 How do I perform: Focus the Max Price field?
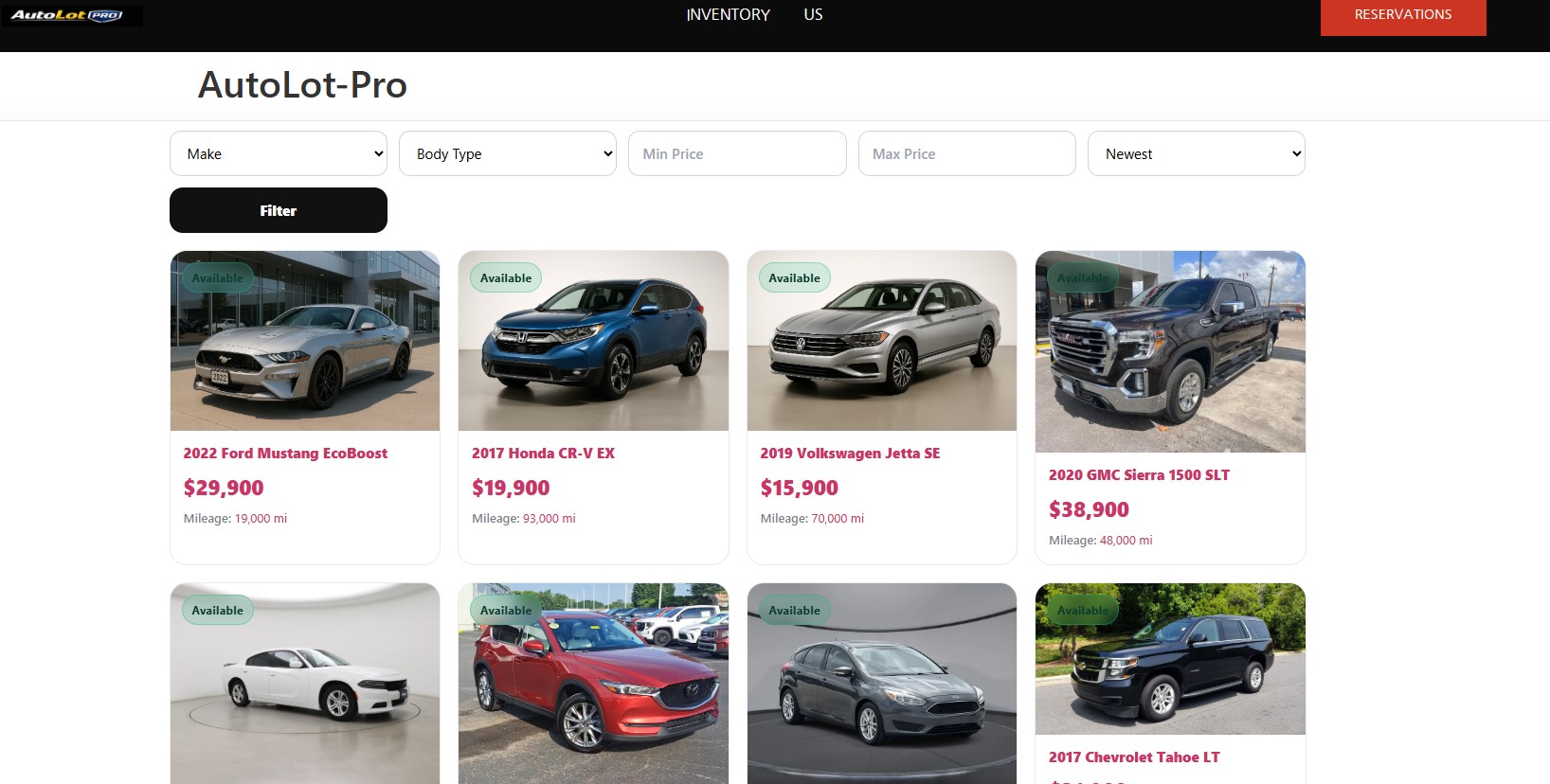[x=967, y=153]
